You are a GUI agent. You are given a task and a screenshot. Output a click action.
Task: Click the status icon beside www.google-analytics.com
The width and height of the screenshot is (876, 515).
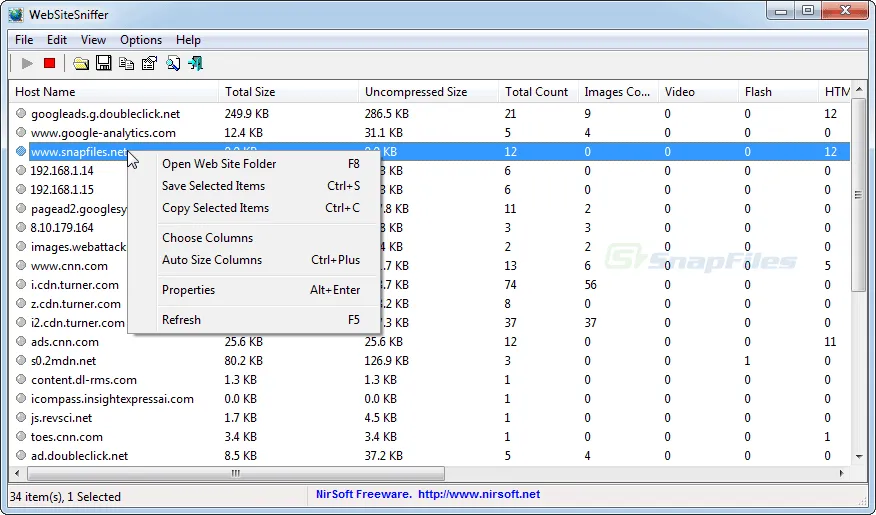[21, 132]
